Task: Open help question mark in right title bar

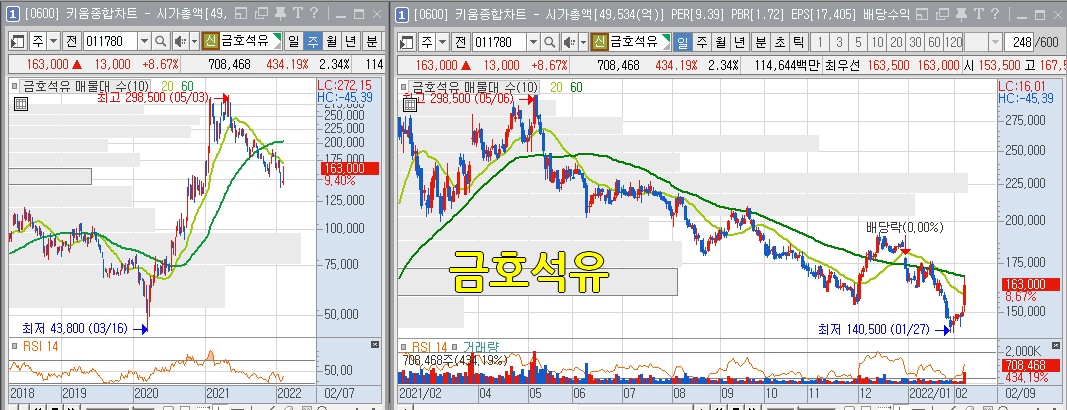Action: [x=994, y=14]
